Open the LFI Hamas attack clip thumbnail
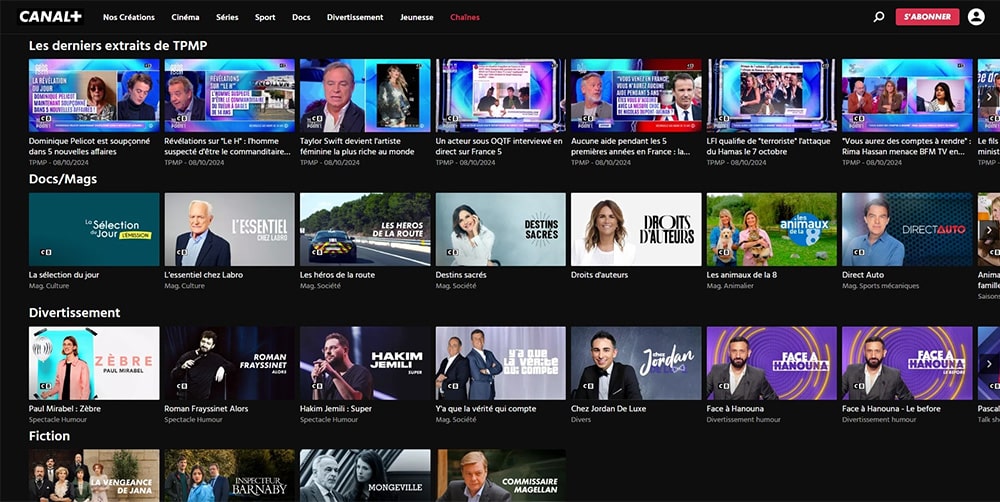 [x=772, y=96]
